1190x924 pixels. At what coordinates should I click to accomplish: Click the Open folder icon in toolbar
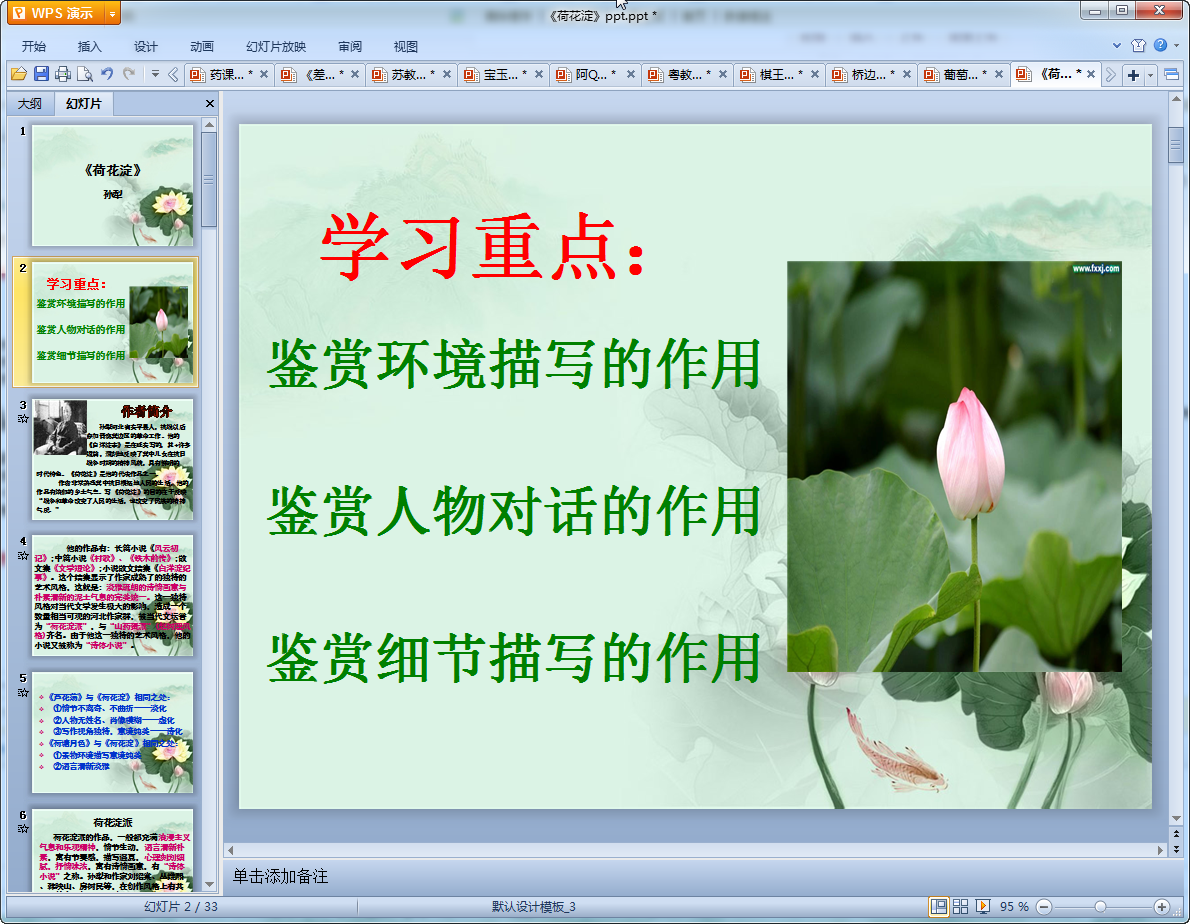[x=18, y=74]
